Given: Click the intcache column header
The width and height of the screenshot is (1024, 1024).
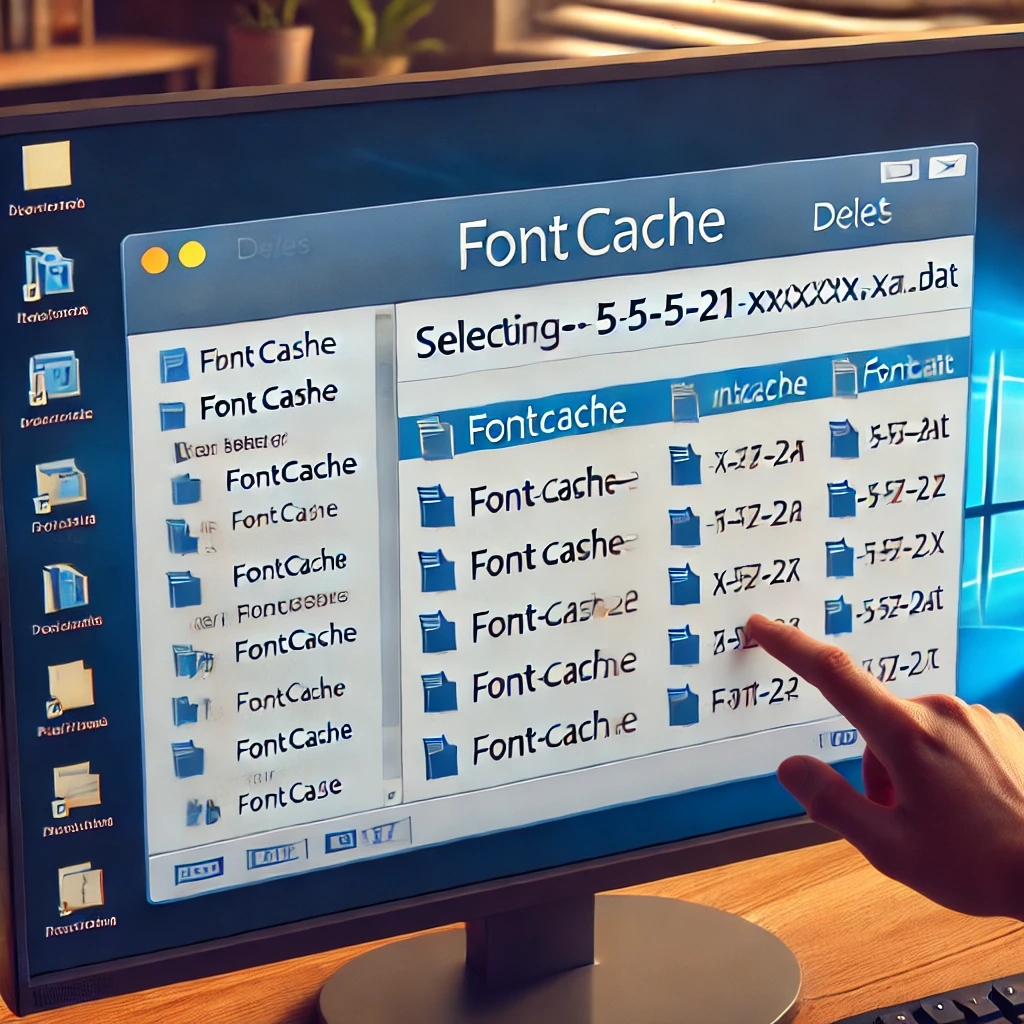Looking at the screenshot, I should 760,390.
